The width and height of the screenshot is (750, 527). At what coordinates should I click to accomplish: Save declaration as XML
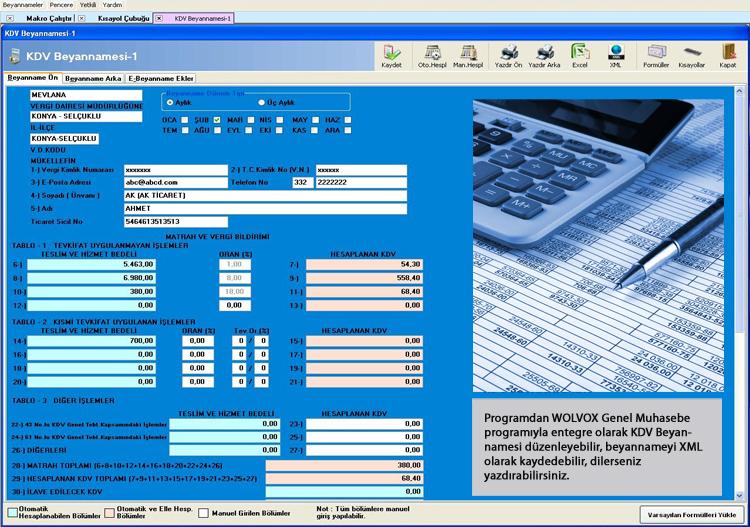(x=616, y=55)
